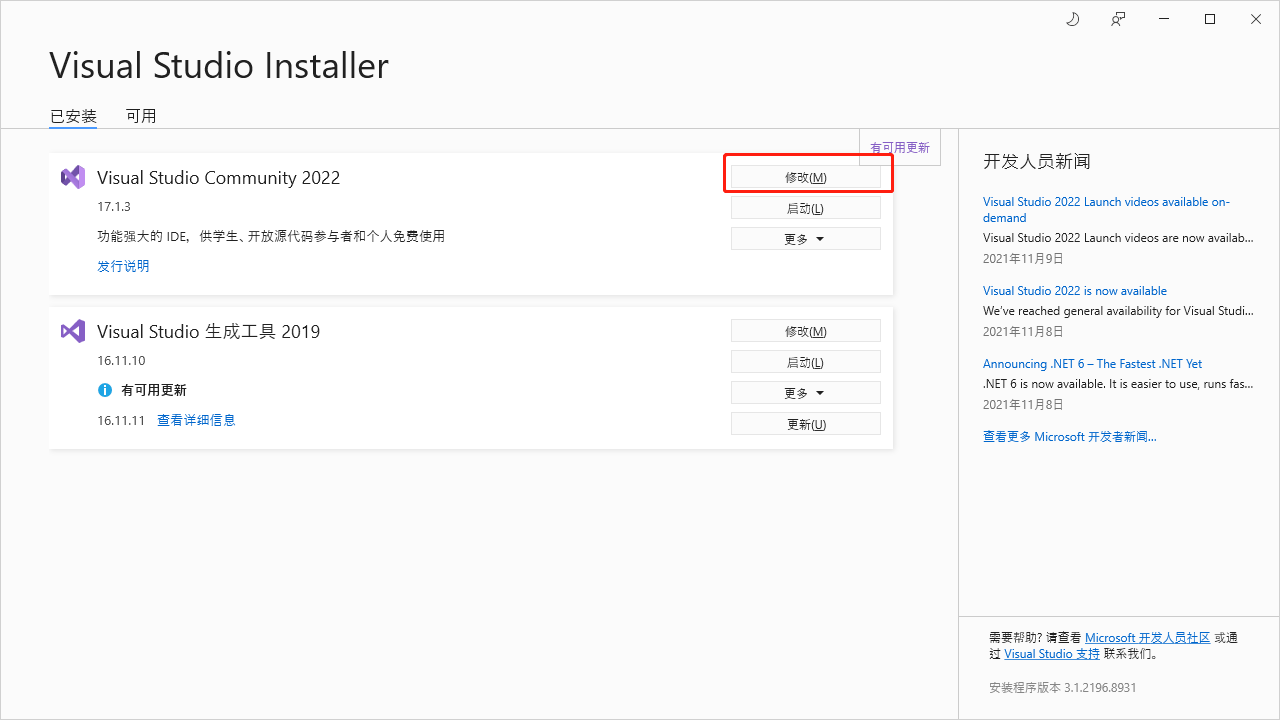The image size is (1280, 720).
Task: Click 修改(M) for 生成工具 2019
Action: click(x=805, y=330)
